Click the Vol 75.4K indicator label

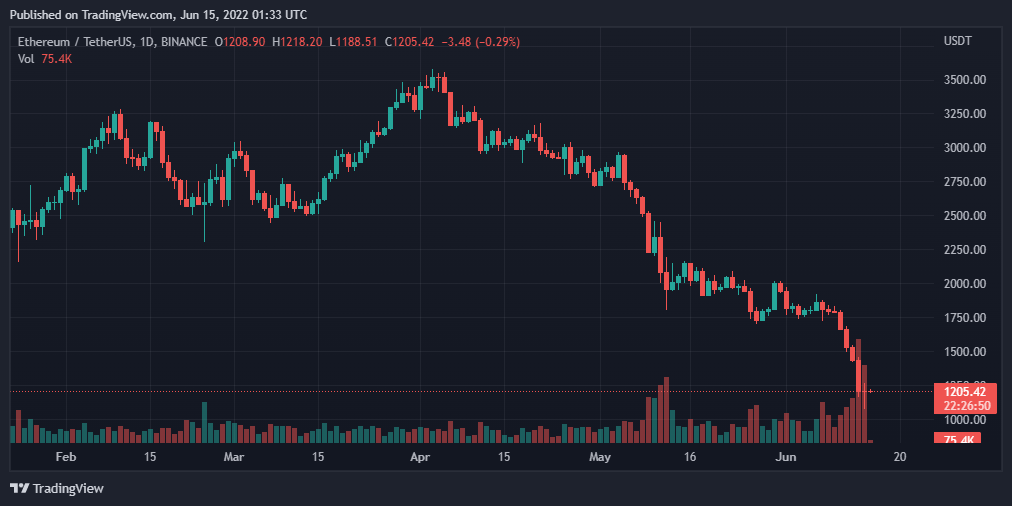tap(45, 58)
